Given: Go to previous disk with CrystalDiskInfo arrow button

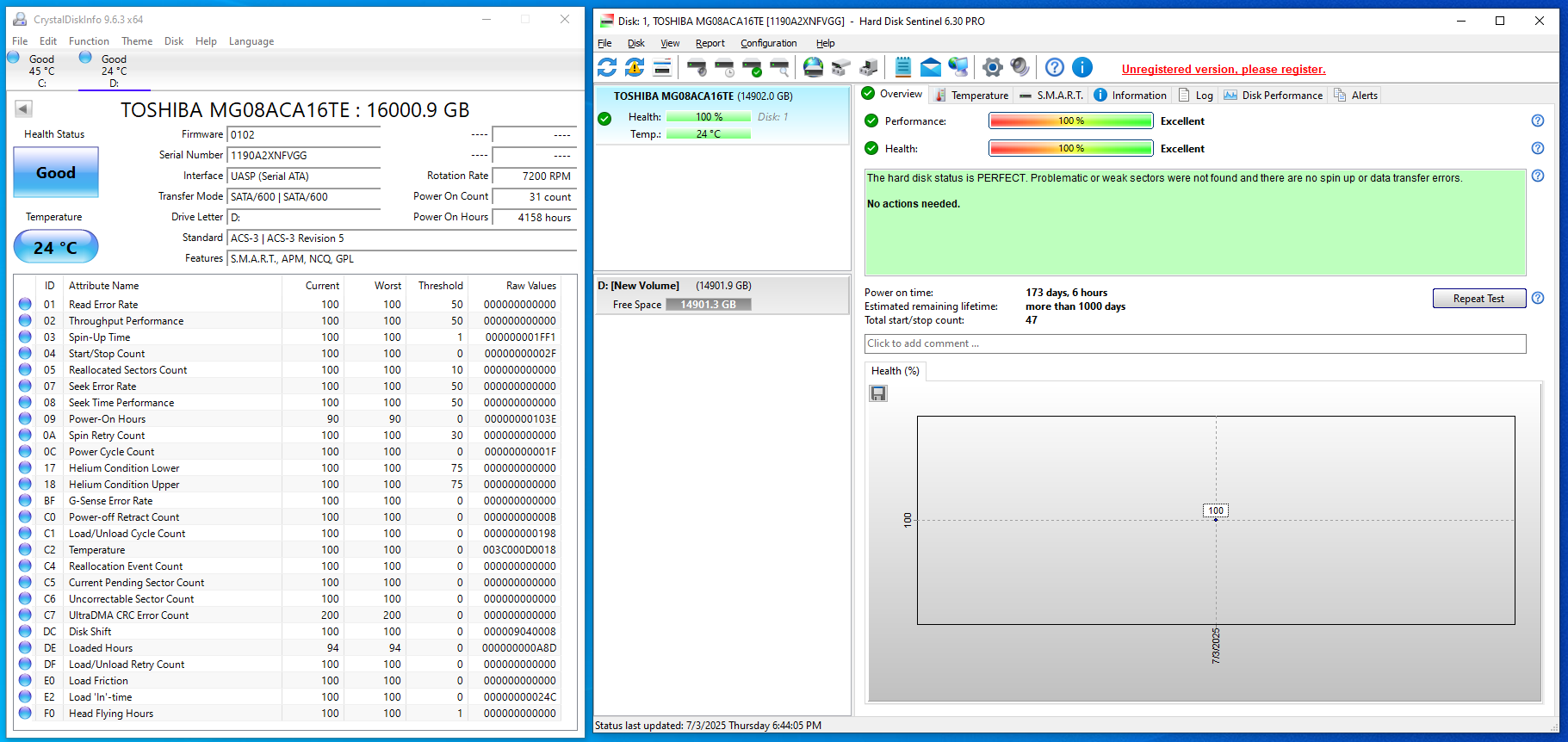Looking at the screenshot, I should (x=23, y=108).
